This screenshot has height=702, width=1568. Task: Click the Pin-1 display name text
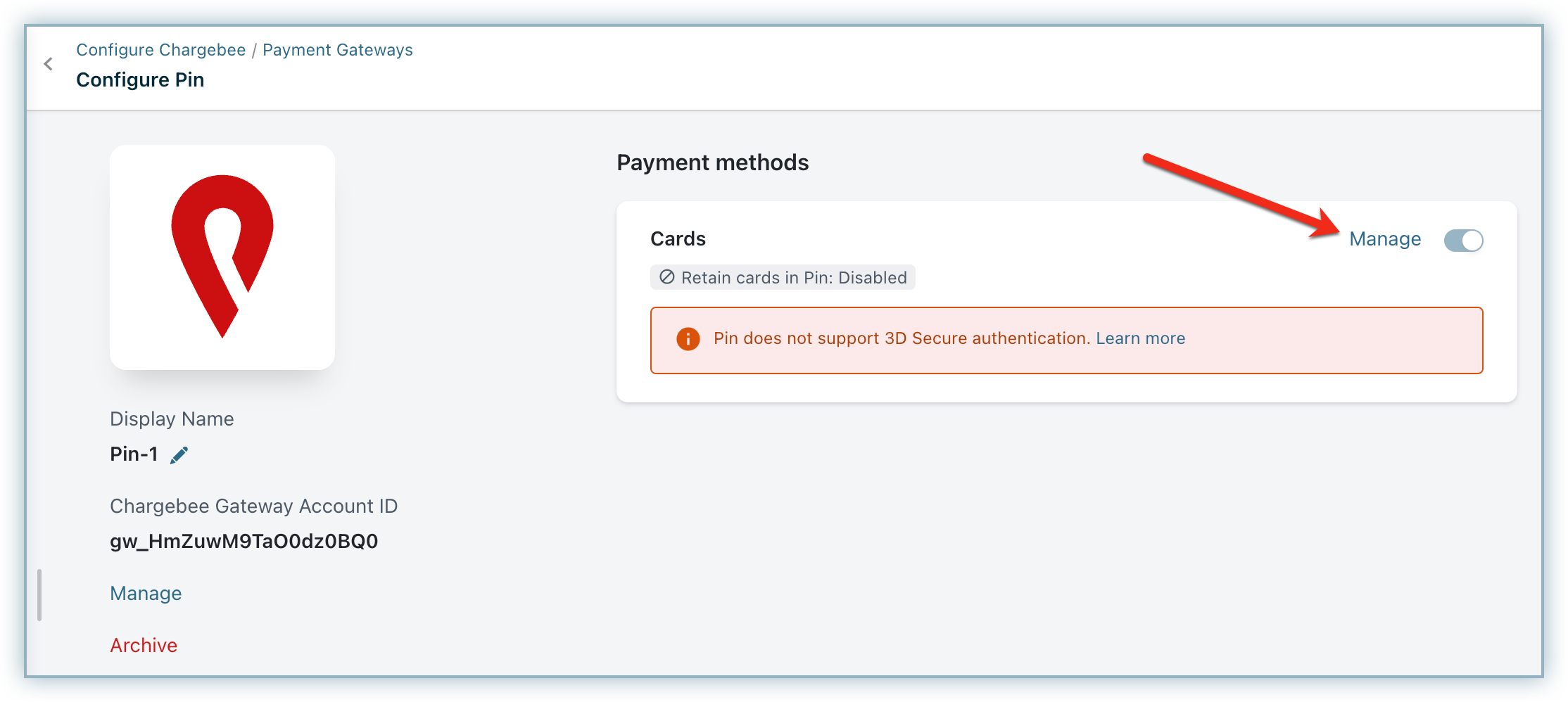[x=134, y=454]
